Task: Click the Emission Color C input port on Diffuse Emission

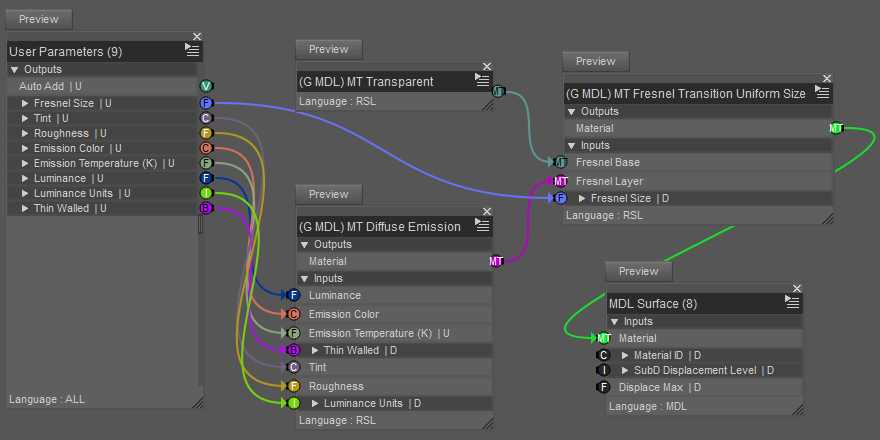Action: (x=293, y=314)
